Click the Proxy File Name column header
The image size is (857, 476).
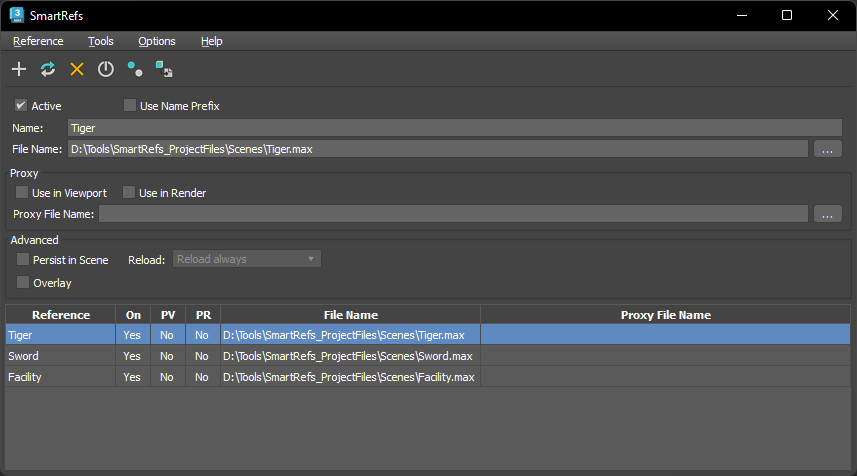666,315
